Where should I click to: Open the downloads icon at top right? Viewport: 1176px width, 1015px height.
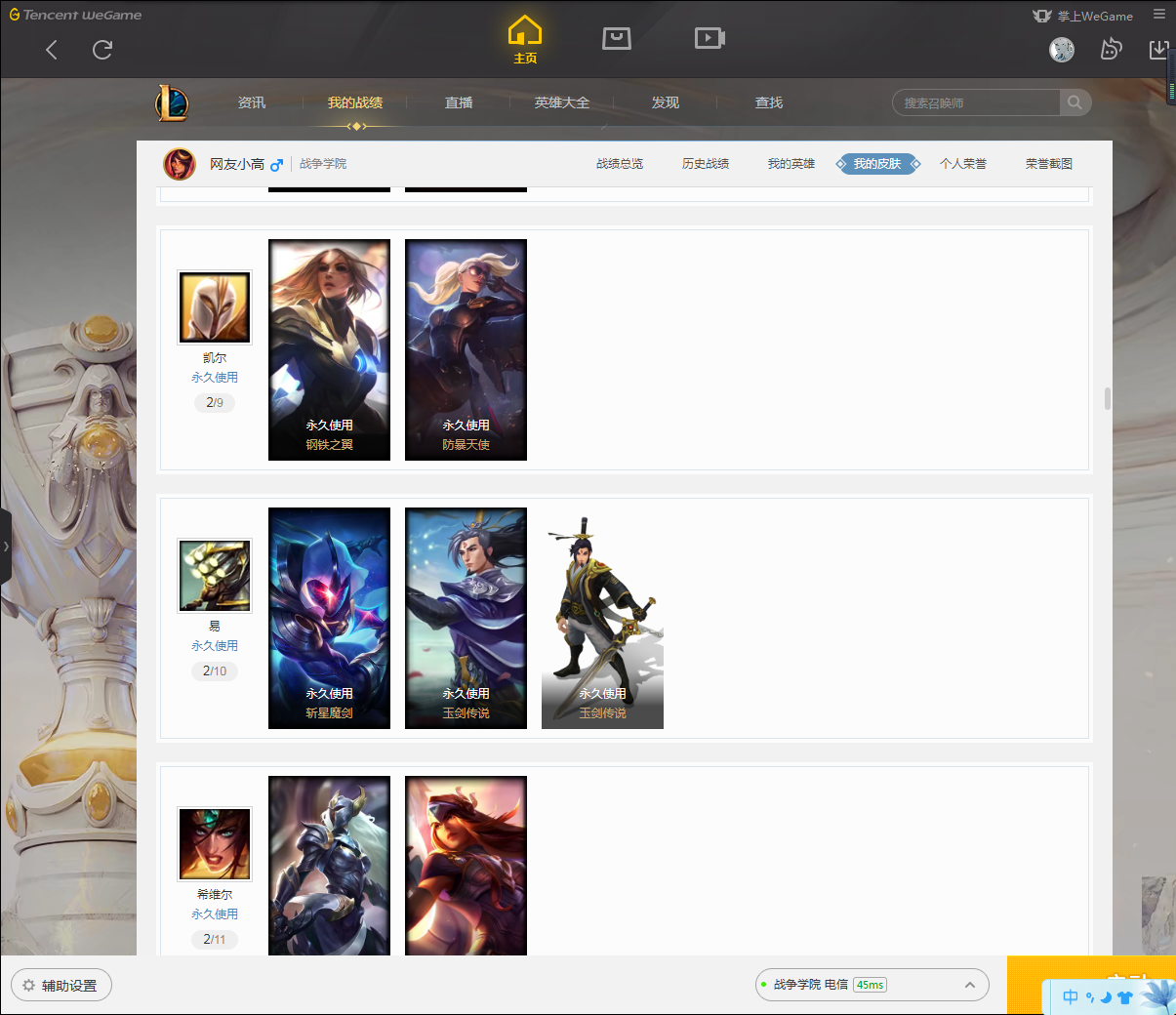point(1158,50)
